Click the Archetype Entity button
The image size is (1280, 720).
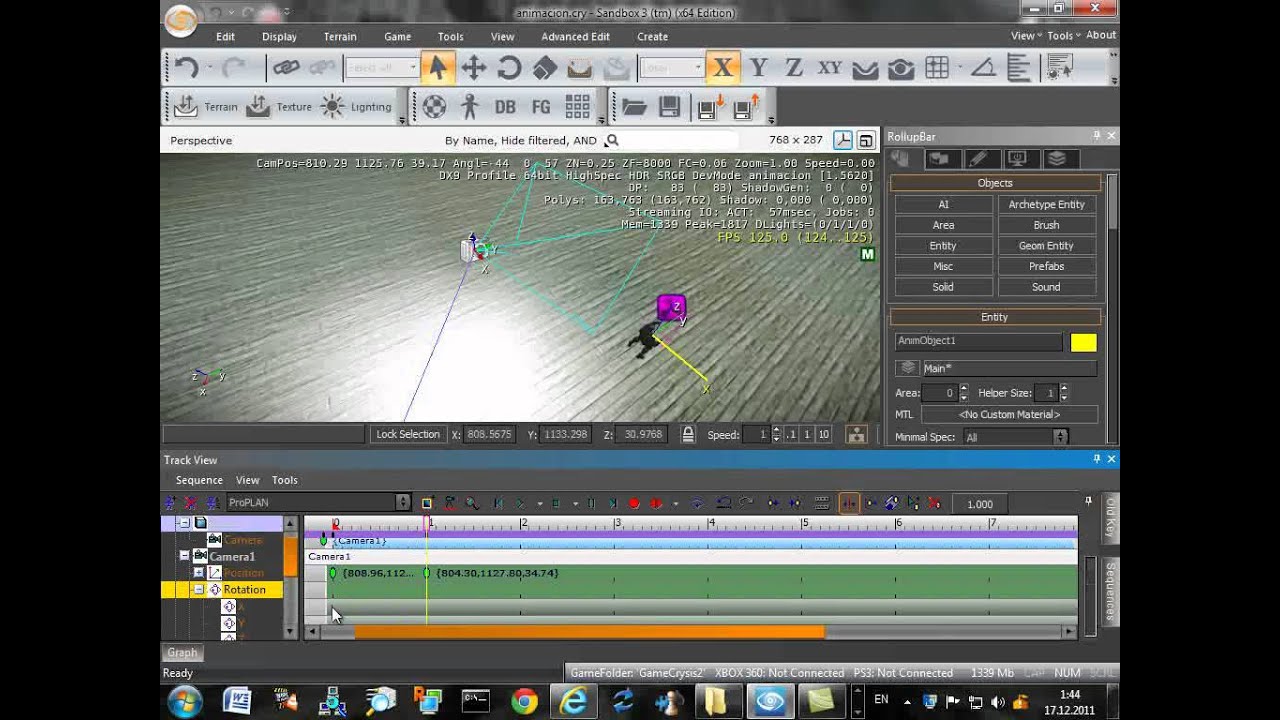[x=1046, y=204]
